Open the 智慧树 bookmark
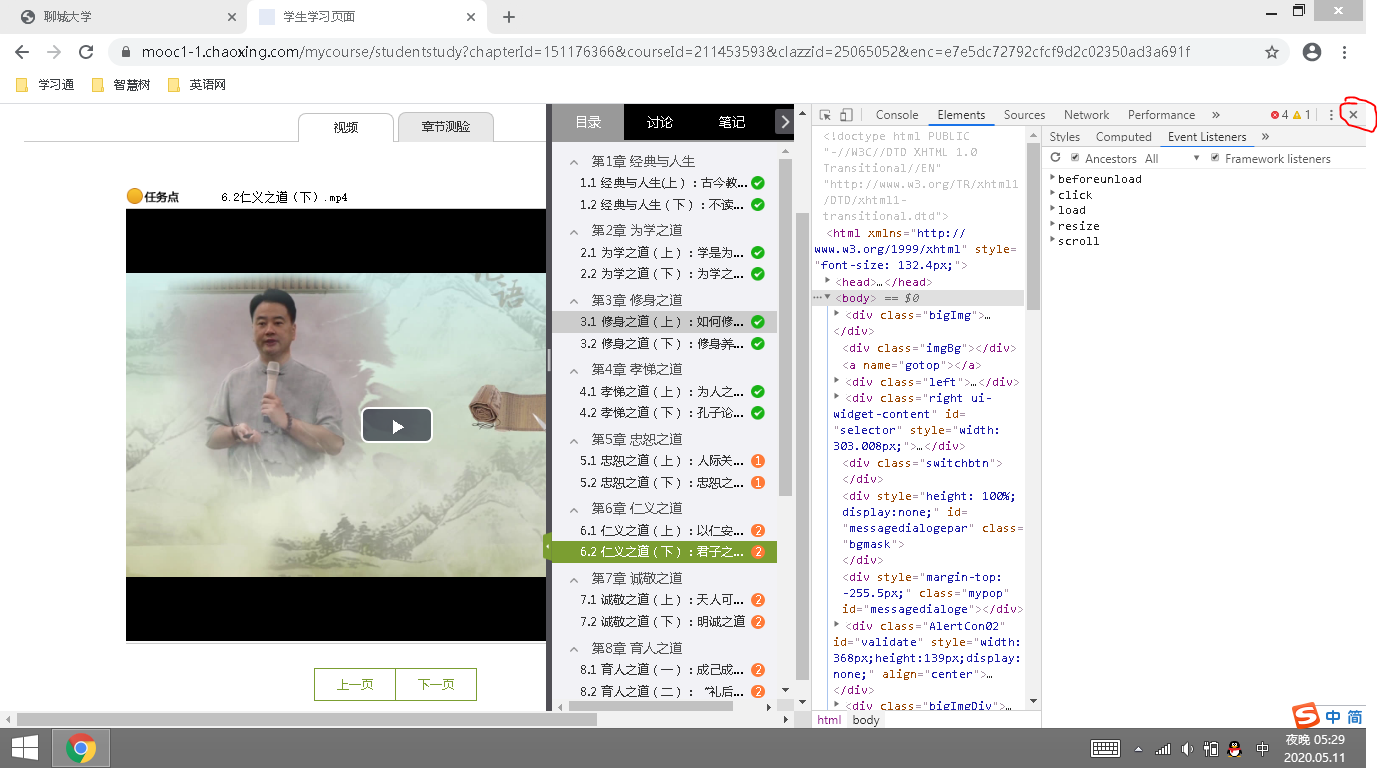Image resolution: width=1377 pixels, height=768 pixels. click(121, 85)
